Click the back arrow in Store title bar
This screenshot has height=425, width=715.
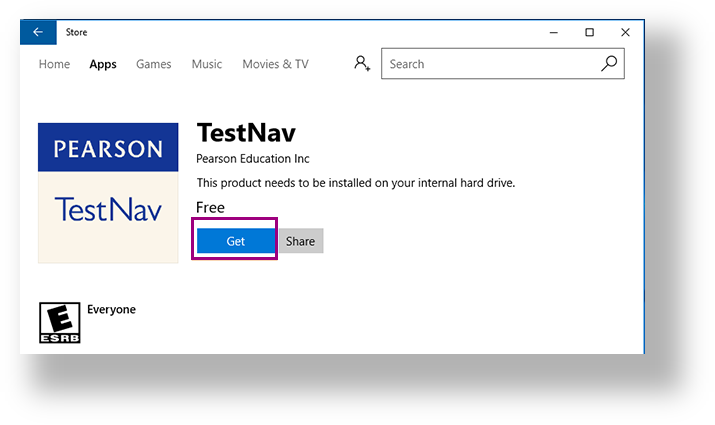pos(38,32)
